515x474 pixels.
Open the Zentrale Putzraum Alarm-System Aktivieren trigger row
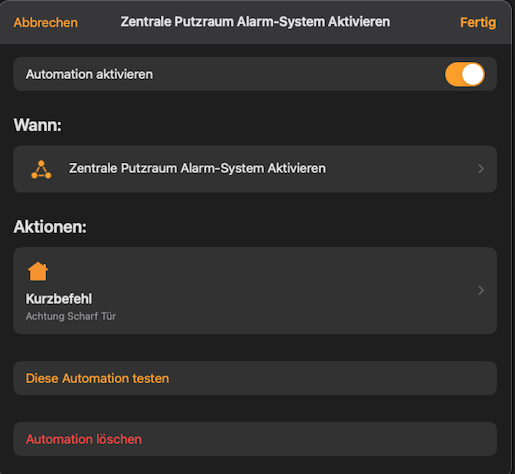click(x=255, y=169)
